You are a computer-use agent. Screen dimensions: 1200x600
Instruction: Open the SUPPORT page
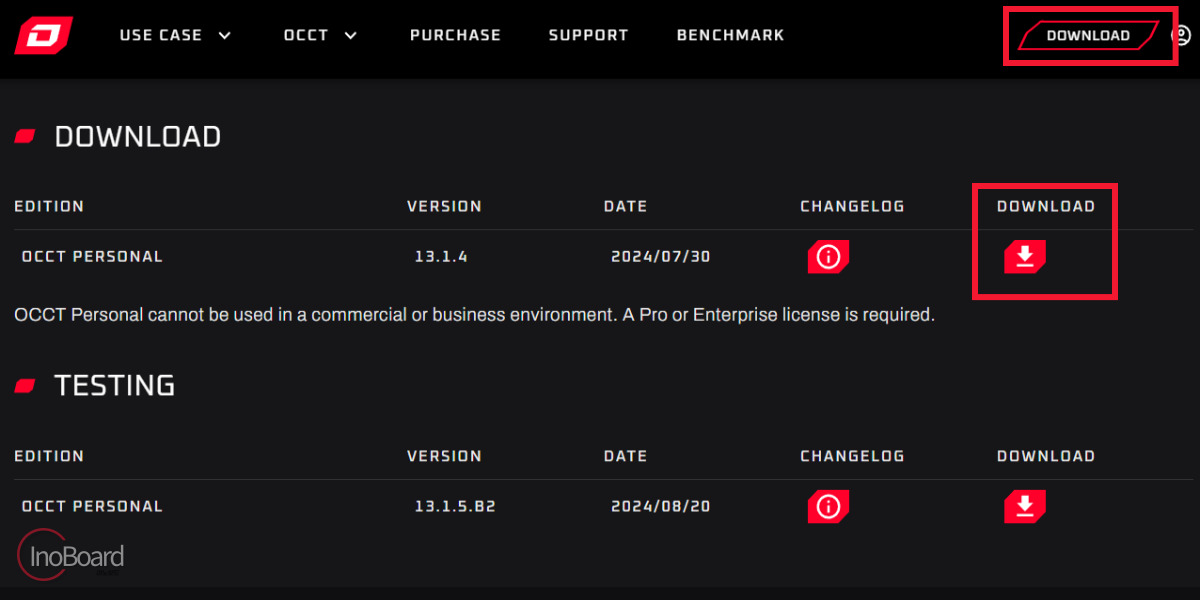coord(588,35)
